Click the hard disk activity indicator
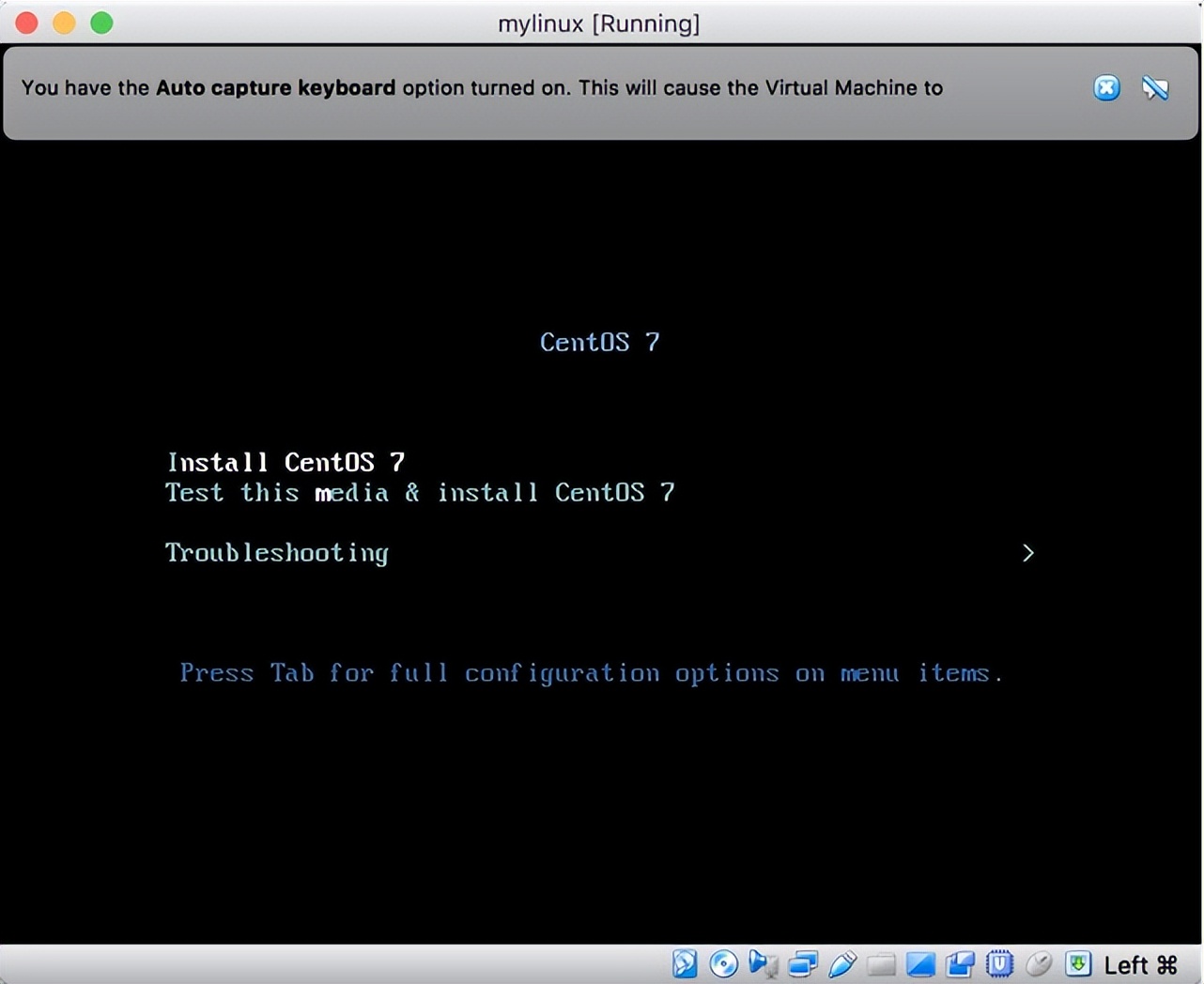This screenshot has width=1204, height=984. pos(685,963)
